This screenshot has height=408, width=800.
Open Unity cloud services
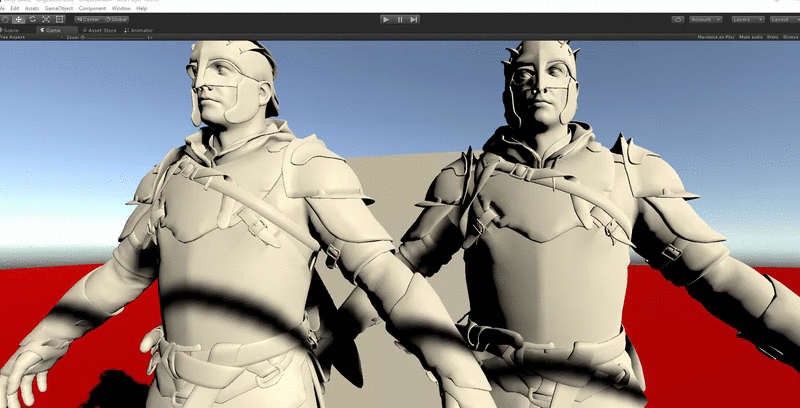click(x=678, y=19)
